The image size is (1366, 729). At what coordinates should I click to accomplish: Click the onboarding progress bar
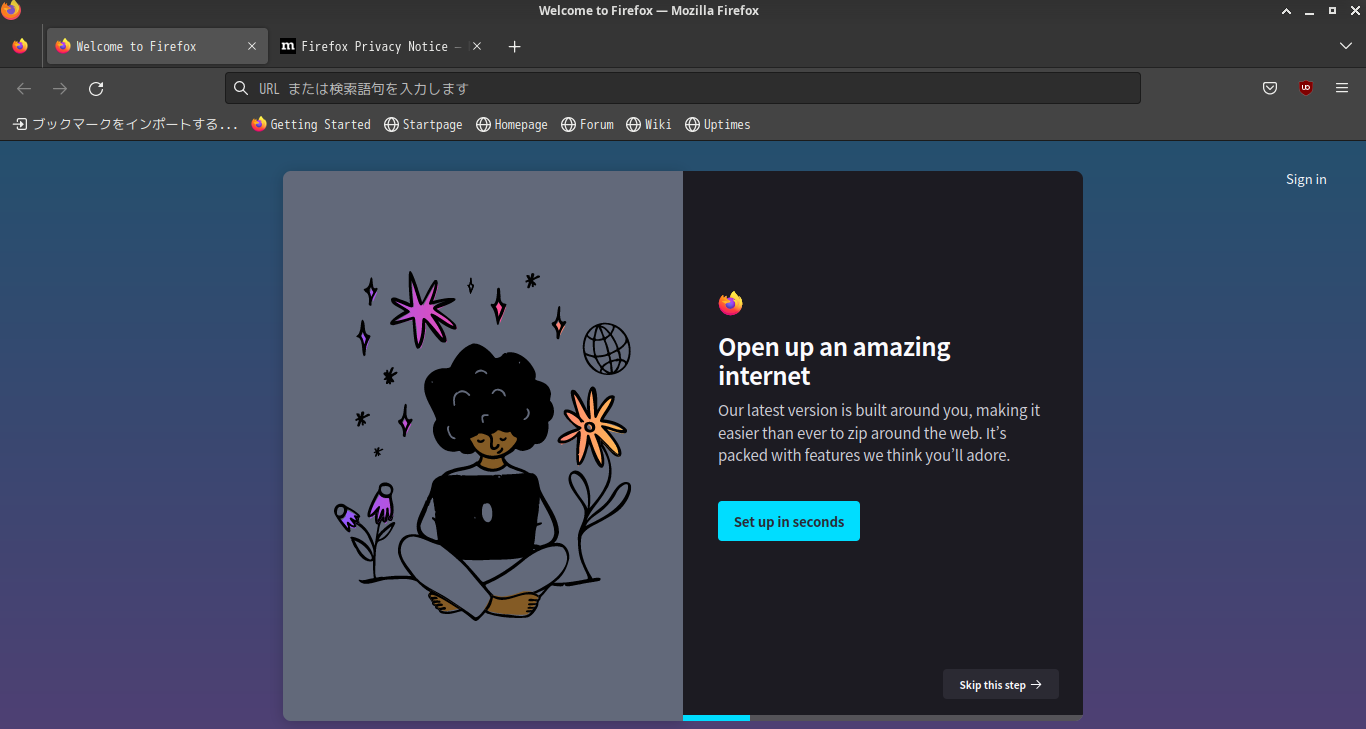(883, 718)
